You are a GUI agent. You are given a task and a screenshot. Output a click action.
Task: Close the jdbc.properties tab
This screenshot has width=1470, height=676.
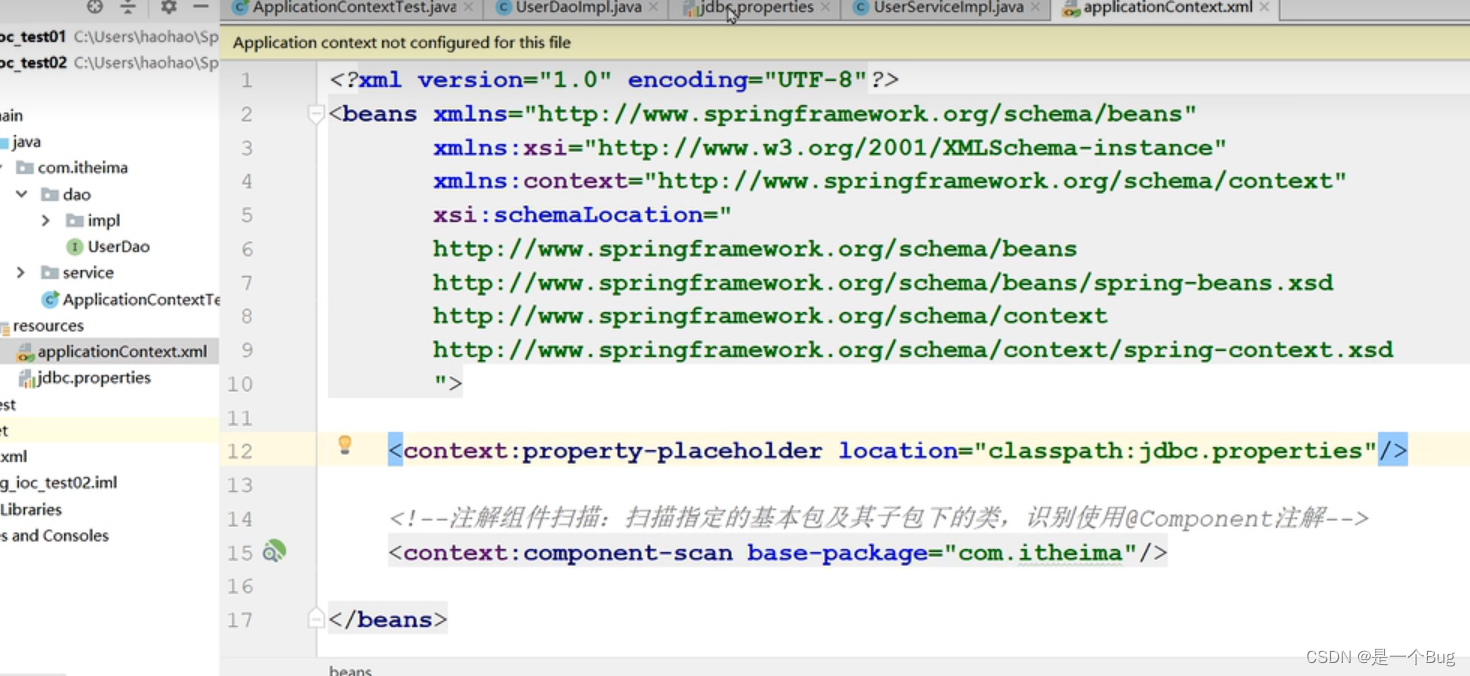[825, 7]
